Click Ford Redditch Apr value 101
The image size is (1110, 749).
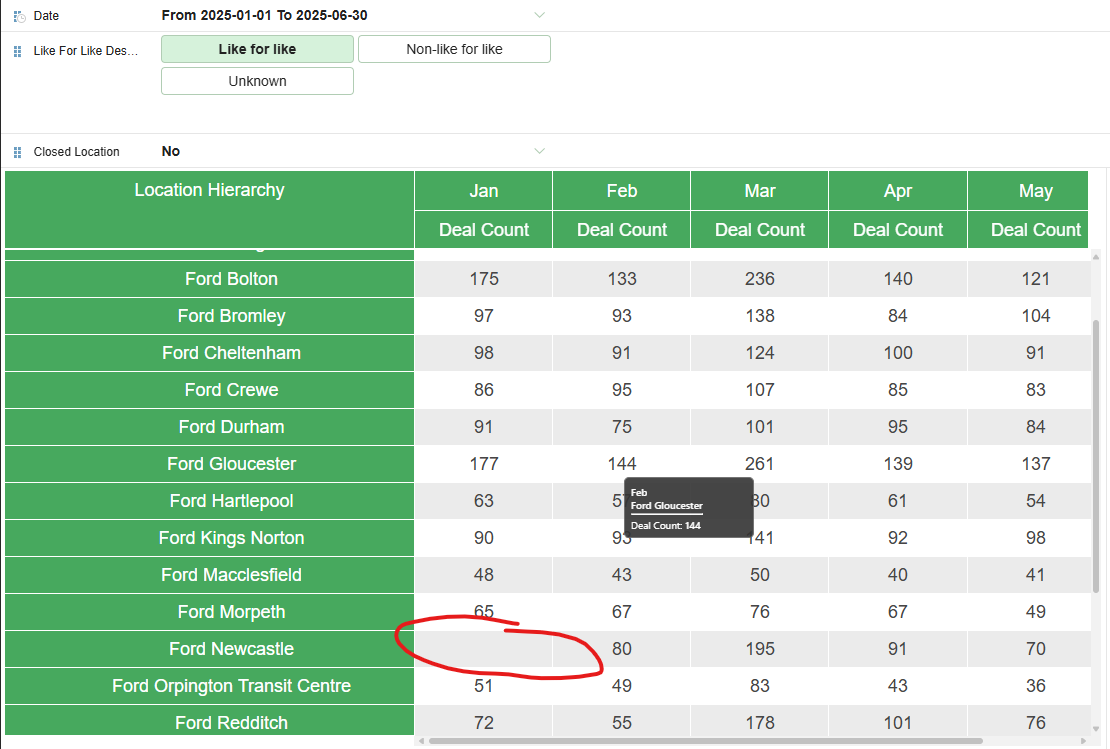898,721
